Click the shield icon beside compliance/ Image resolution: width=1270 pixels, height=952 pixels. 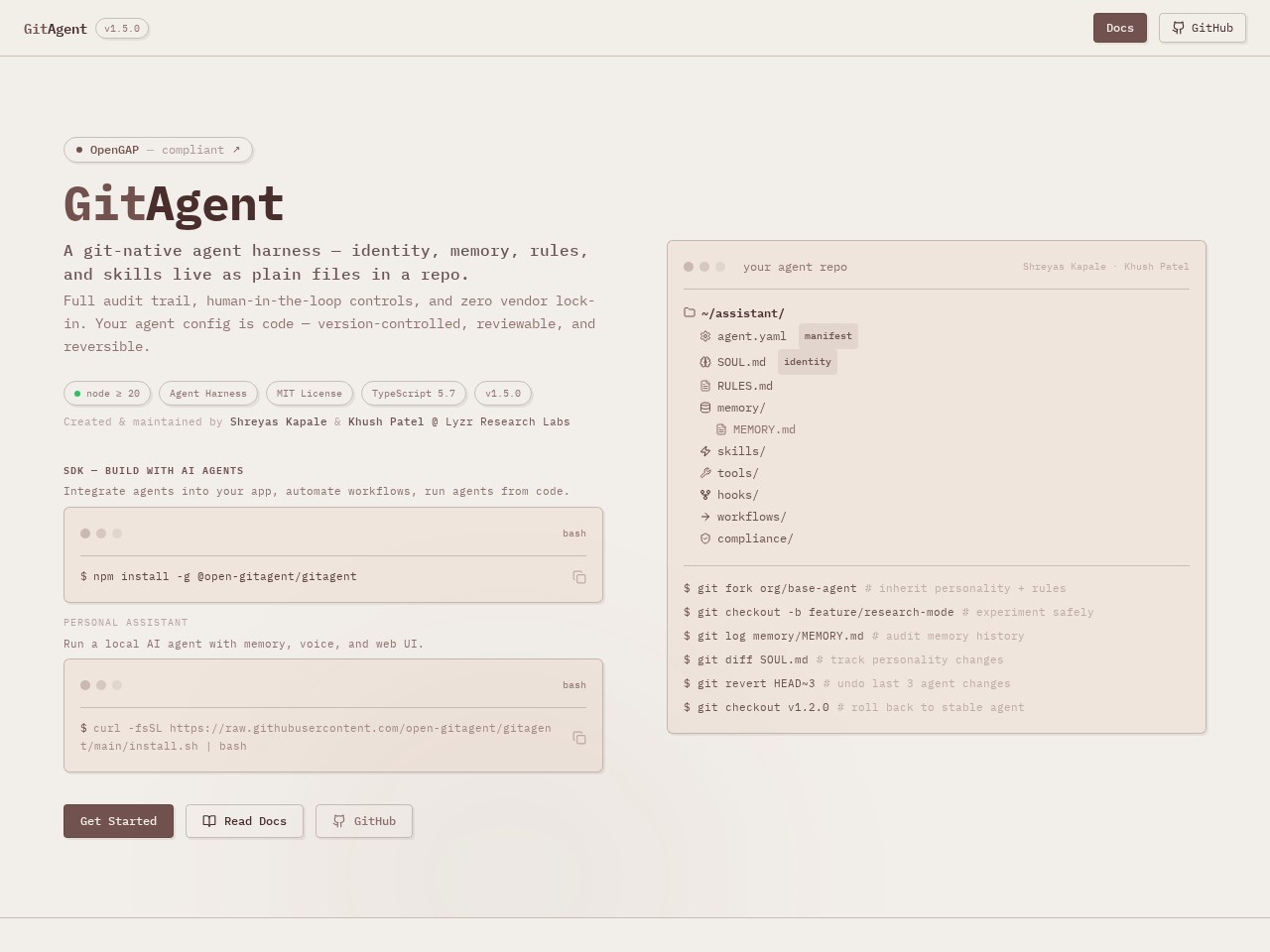pos(705,538)
